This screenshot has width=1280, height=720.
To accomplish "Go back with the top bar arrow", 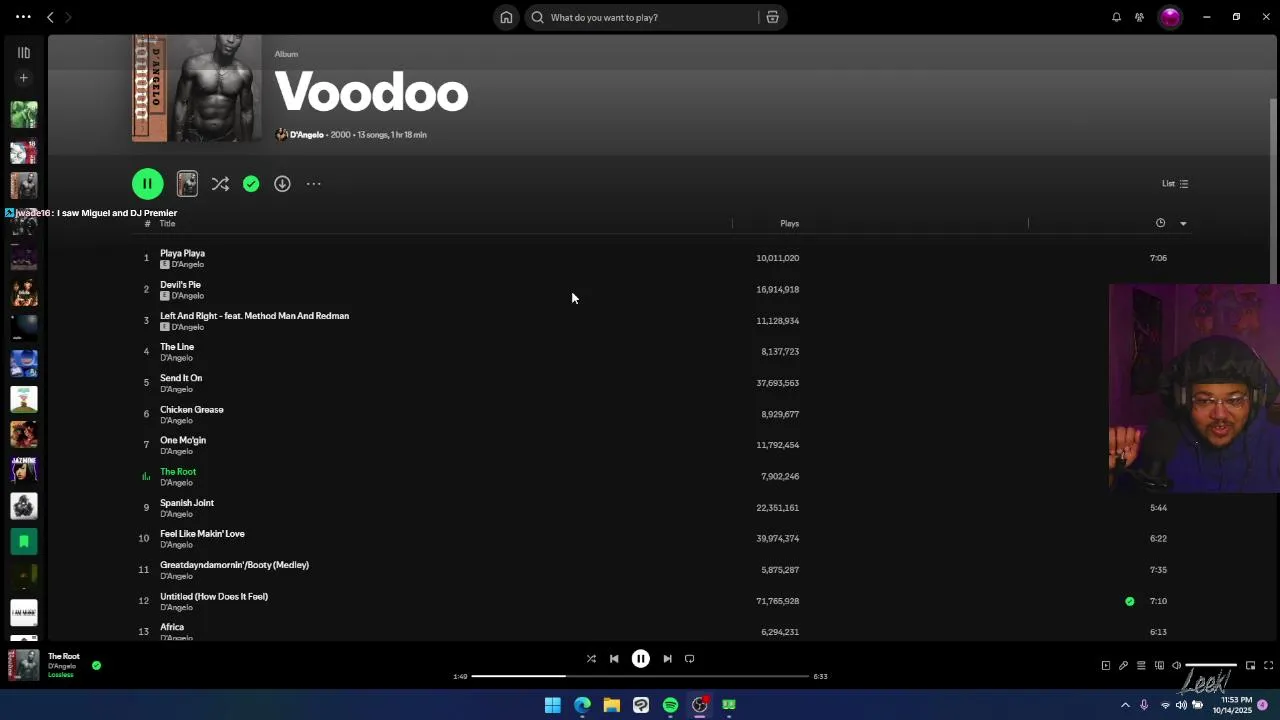I will click(x=50, y=17).
